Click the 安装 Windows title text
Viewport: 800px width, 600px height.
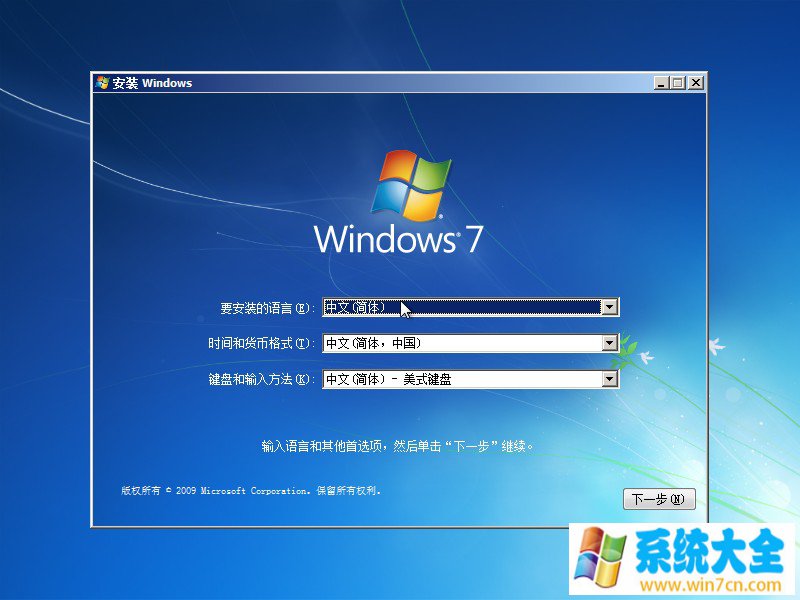(152, 83)
